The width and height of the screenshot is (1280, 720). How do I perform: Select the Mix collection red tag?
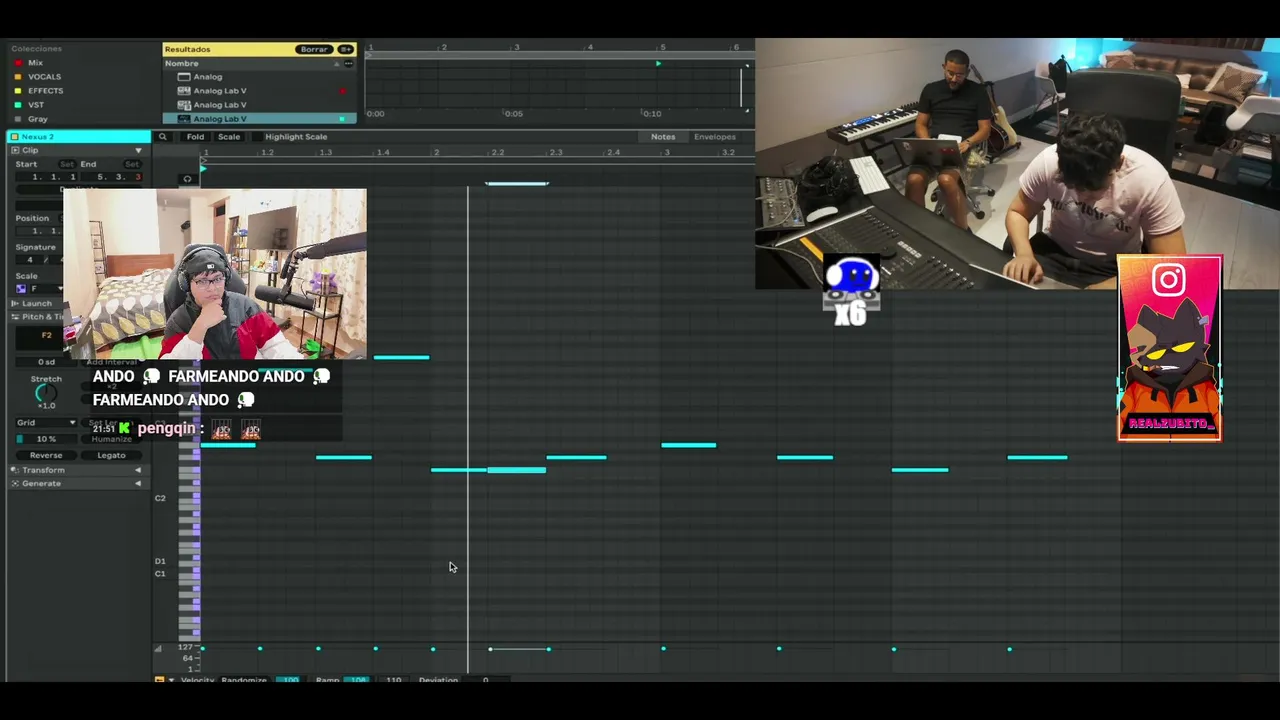pyautogui.click(x=18, y=62)
